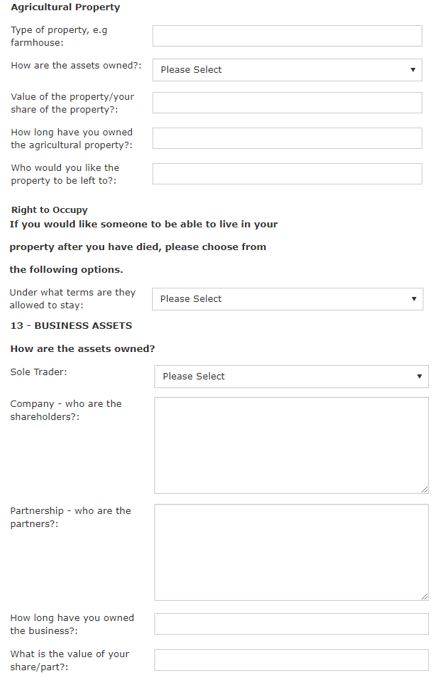
Task: Click the resize grip of the Partnership partners text area
Action: 425,597
